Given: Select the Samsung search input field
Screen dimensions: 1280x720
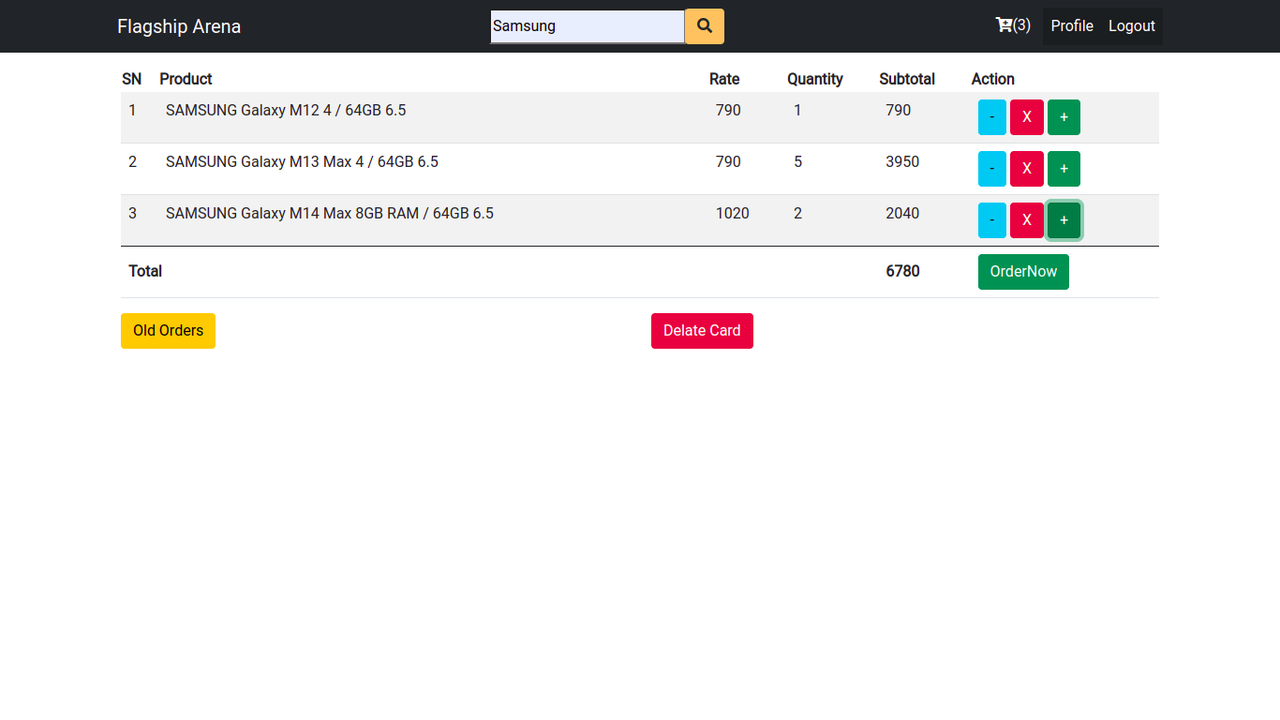Looking at the screenshot, I should tap(586, 26).
